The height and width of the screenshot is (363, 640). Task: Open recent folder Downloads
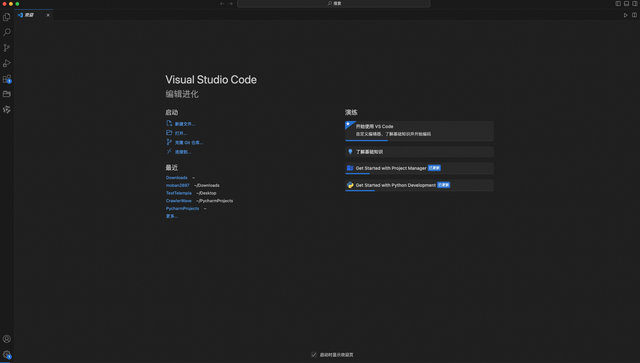coord(176,178)
